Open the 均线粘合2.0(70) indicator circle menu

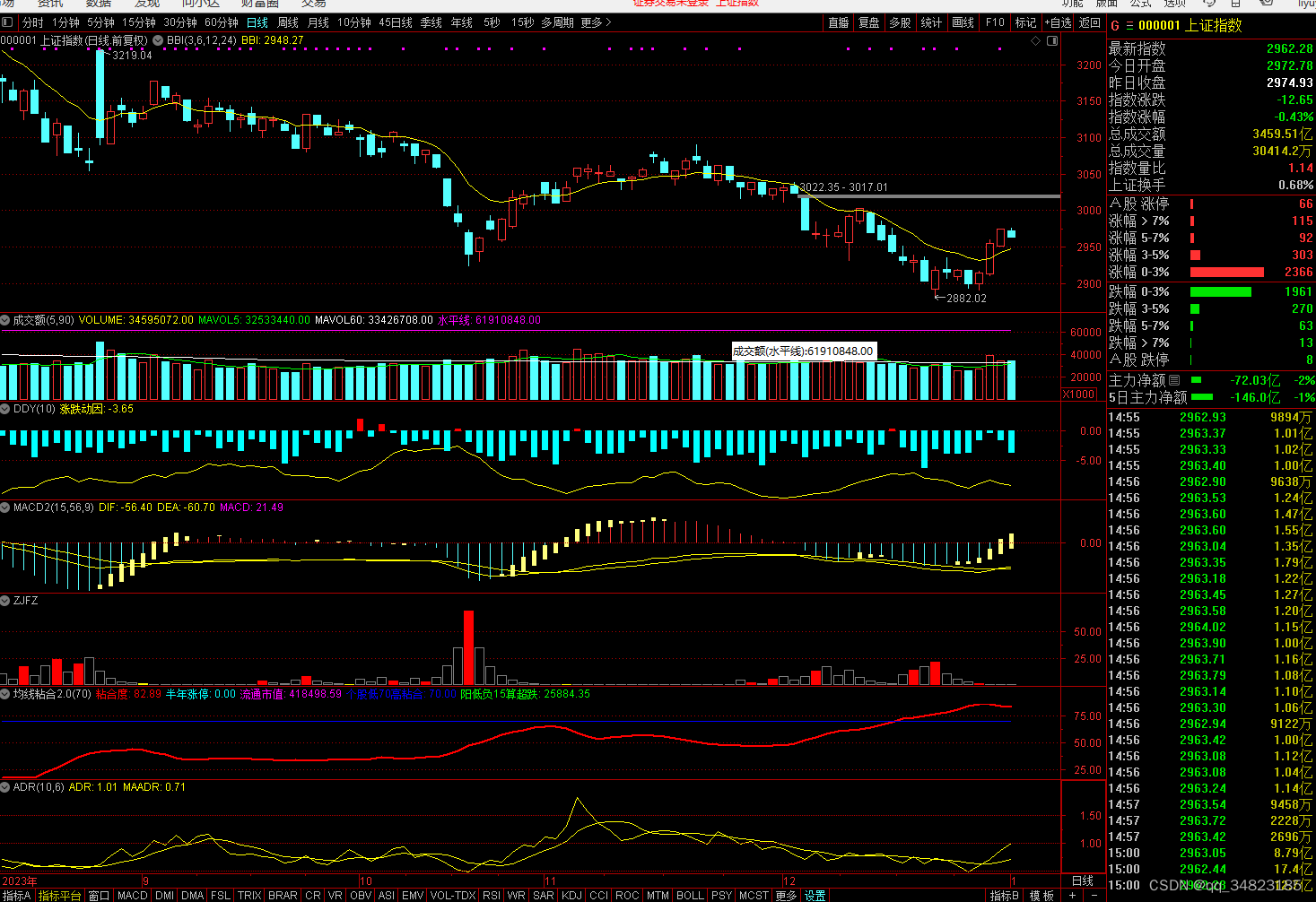click(5, 694)
